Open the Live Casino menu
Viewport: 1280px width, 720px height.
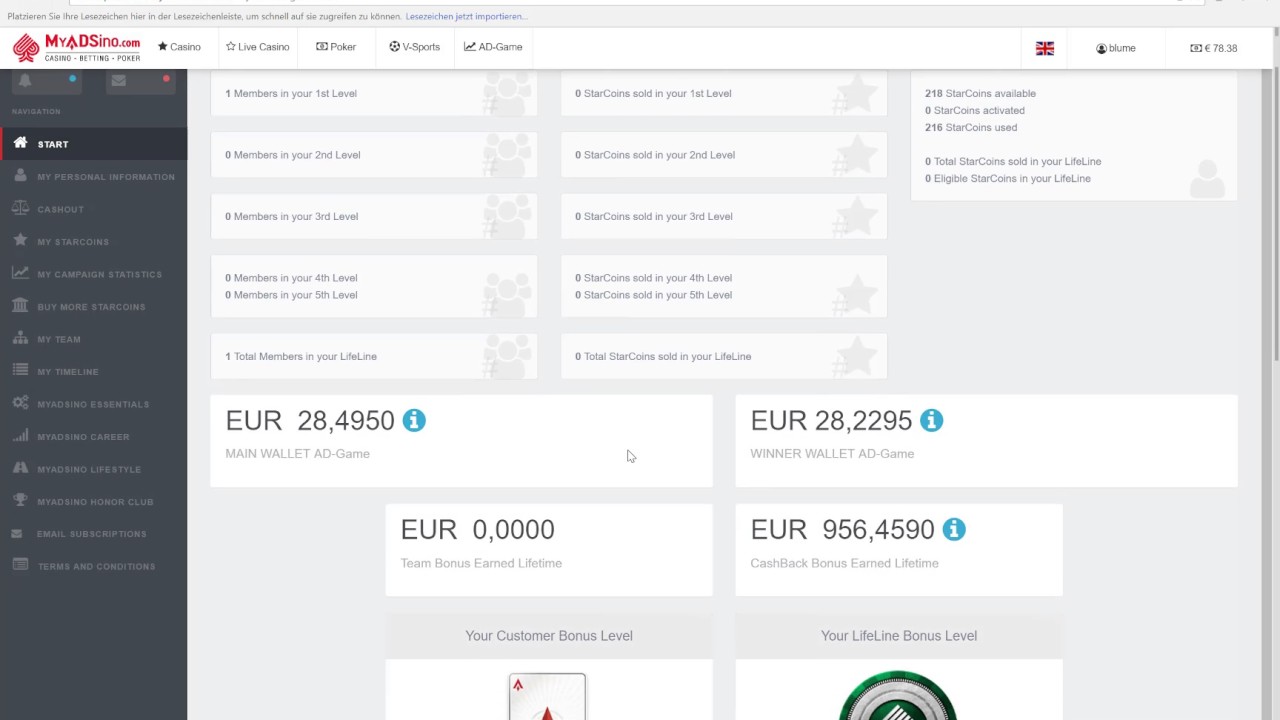[x=258, y=47]
